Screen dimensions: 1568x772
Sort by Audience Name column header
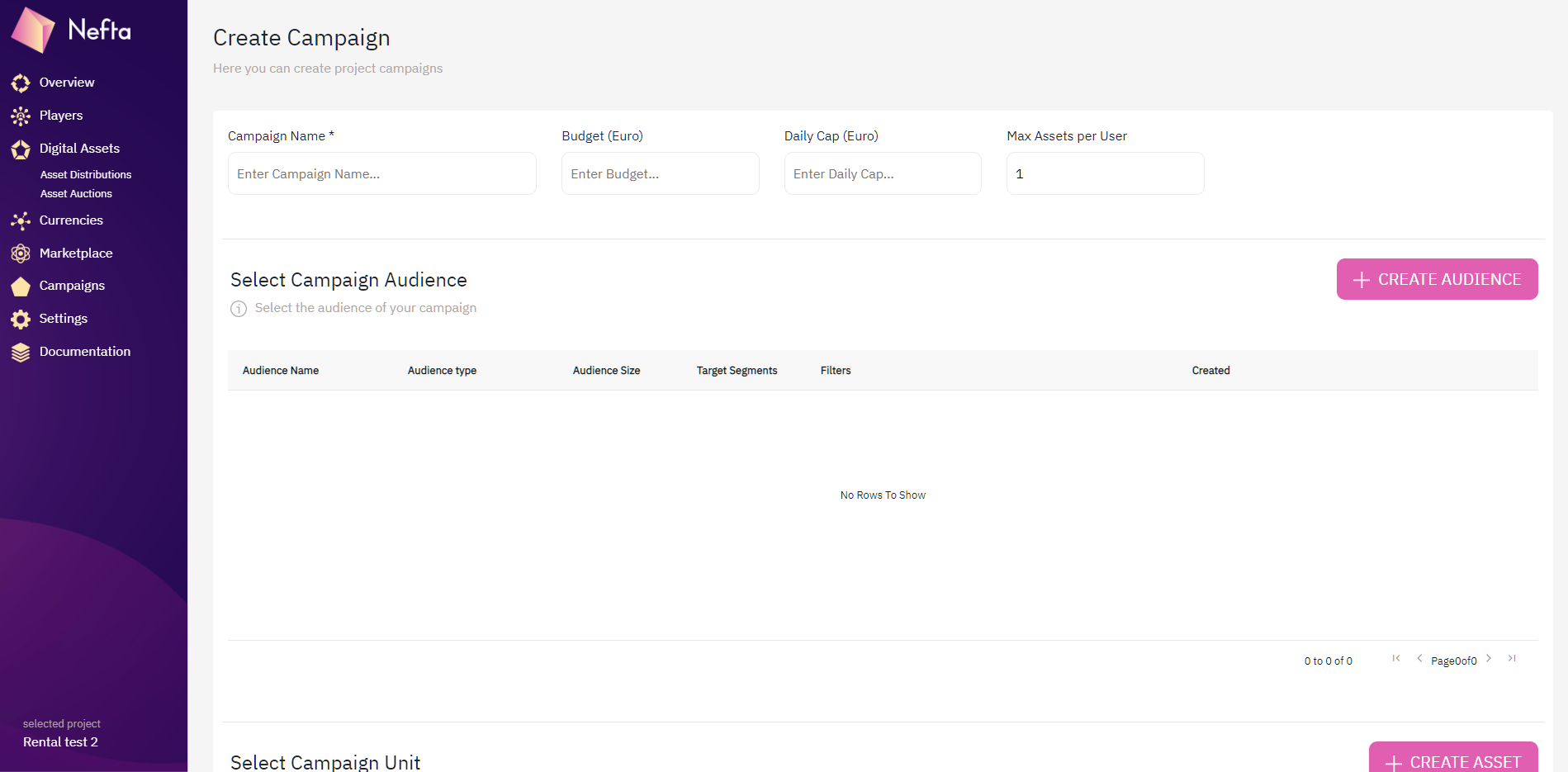[281, 371]
